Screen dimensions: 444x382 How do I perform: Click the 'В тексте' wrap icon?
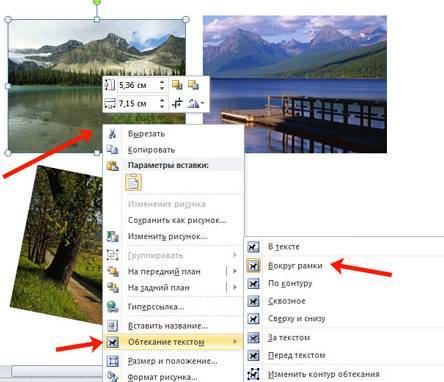(253, 247)
